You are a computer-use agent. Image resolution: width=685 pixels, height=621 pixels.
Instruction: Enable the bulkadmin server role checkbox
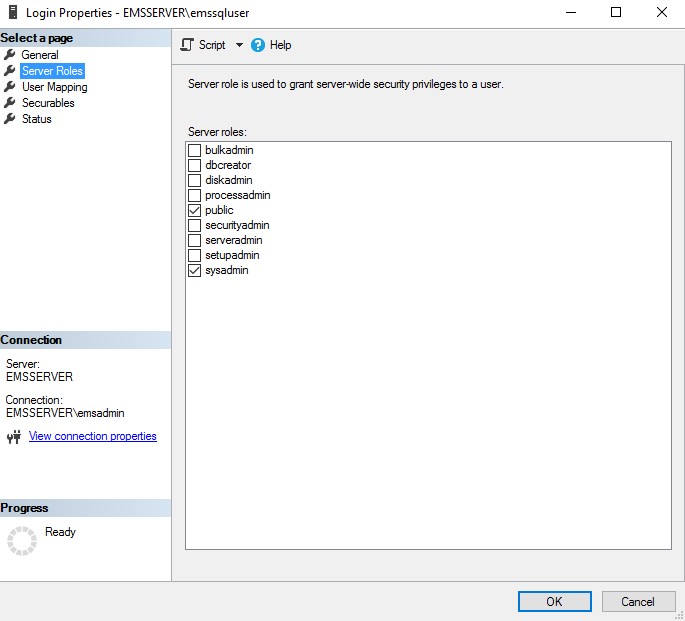(x=194, y=150)
